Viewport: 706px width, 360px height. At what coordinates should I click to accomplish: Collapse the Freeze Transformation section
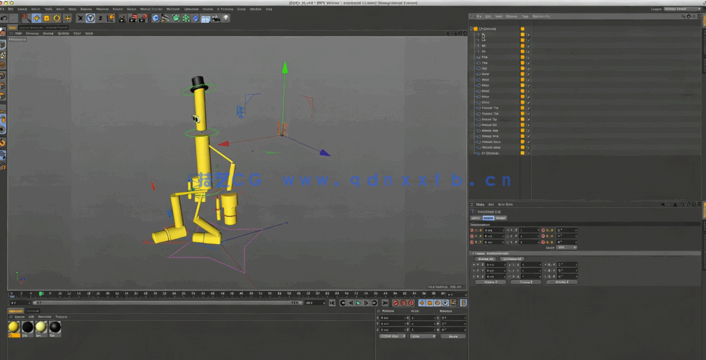click(473, 253)
